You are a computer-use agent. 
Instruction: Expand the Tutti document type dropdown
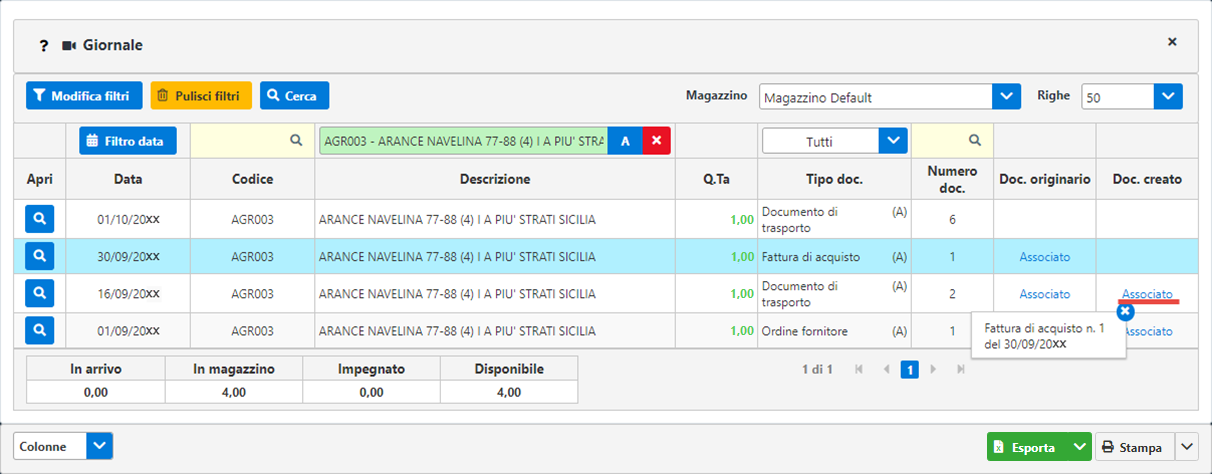892,141
